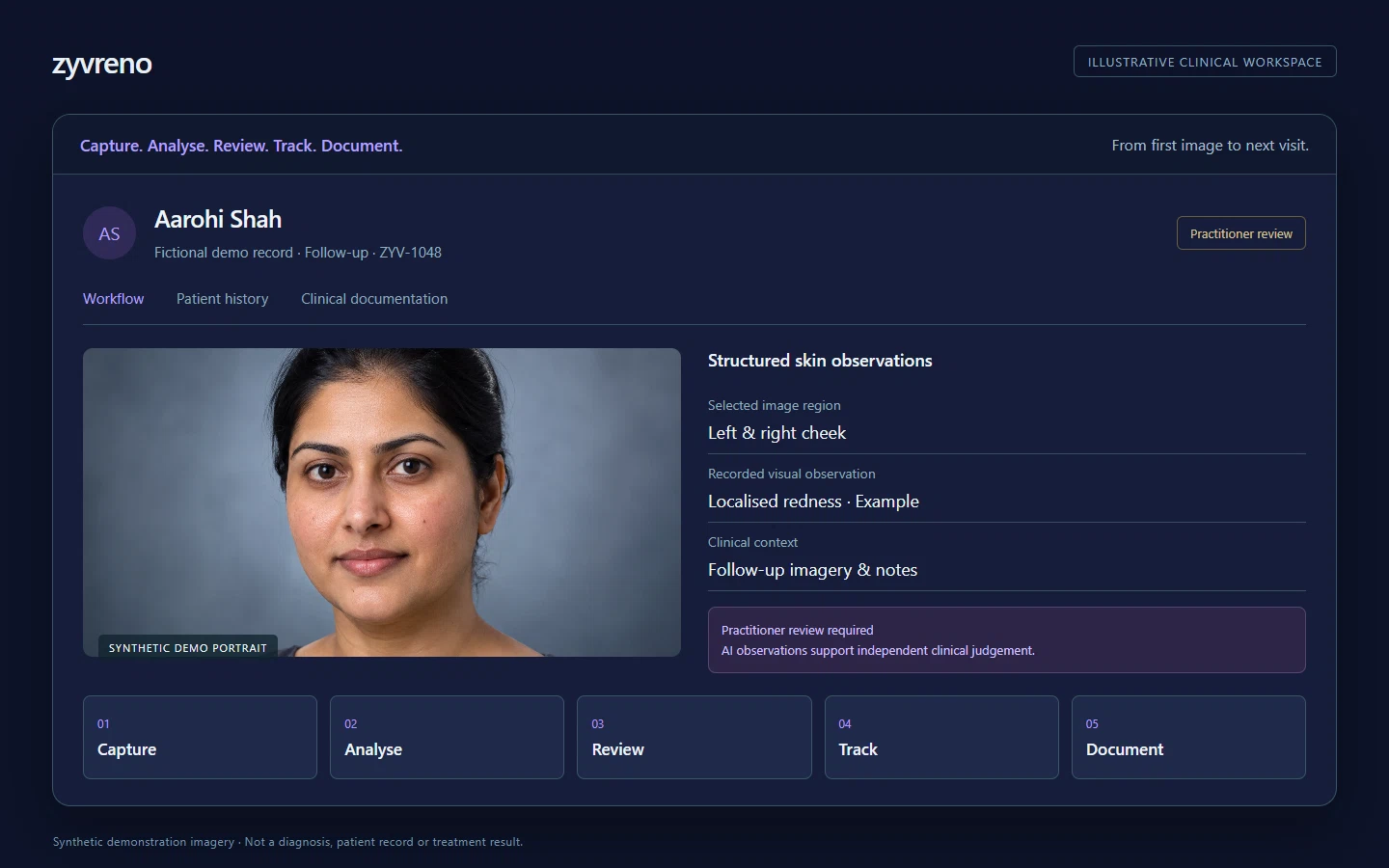Click the Clinical context label
Viewport: 1389px width, 868px height.
752,542
